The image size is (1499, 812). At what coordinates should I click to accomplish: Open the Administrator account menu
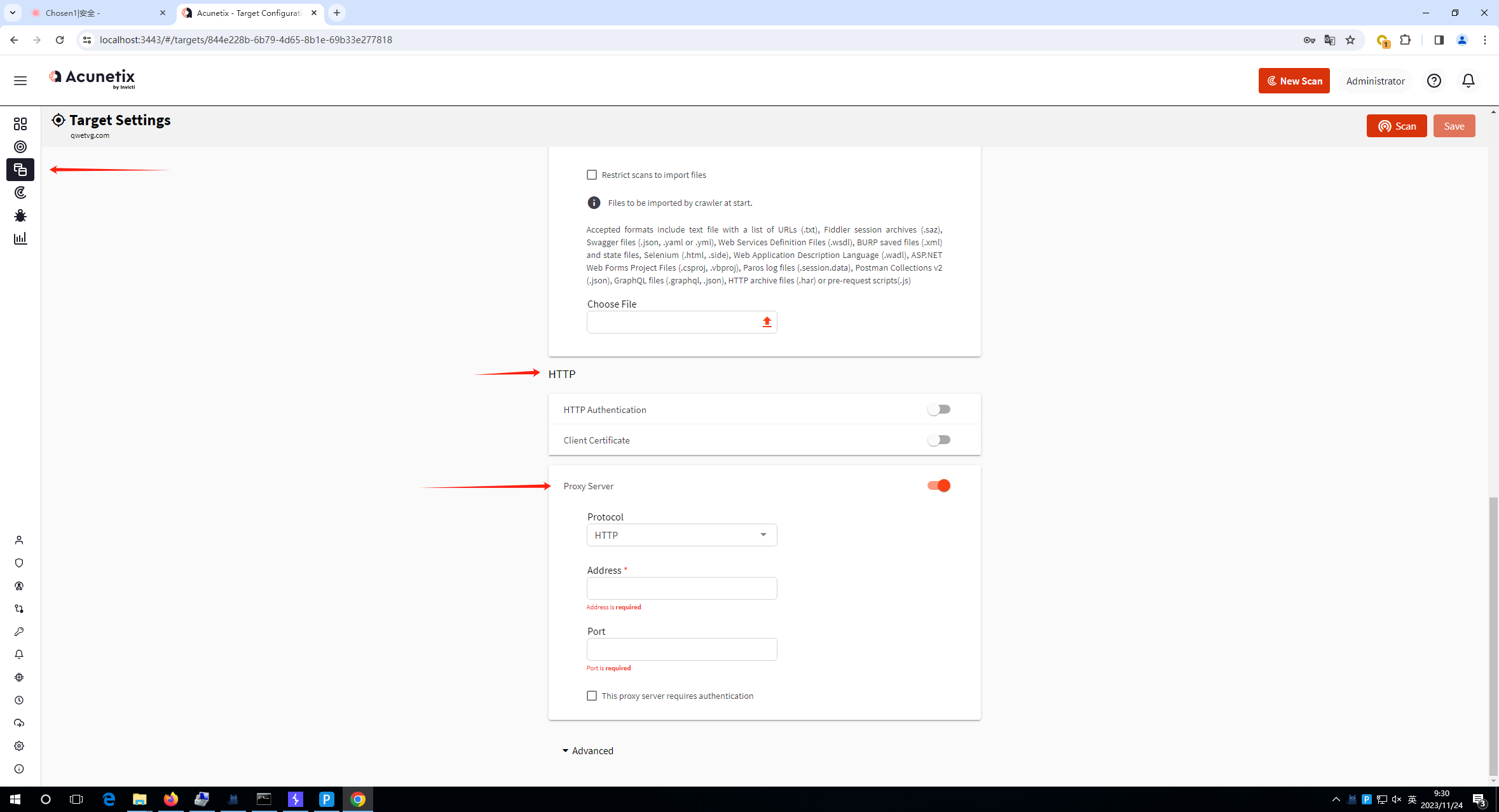[1375, 81]
